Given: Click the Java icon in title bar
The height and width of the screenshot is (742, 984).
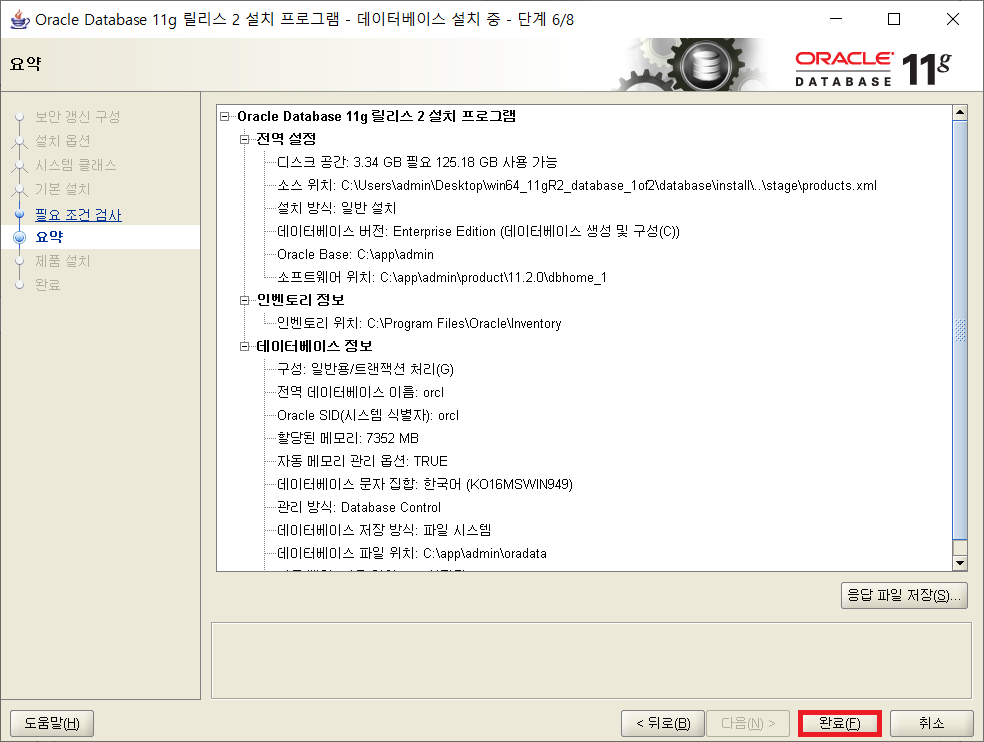Looking at the screenshot, I should coord(19,19).
